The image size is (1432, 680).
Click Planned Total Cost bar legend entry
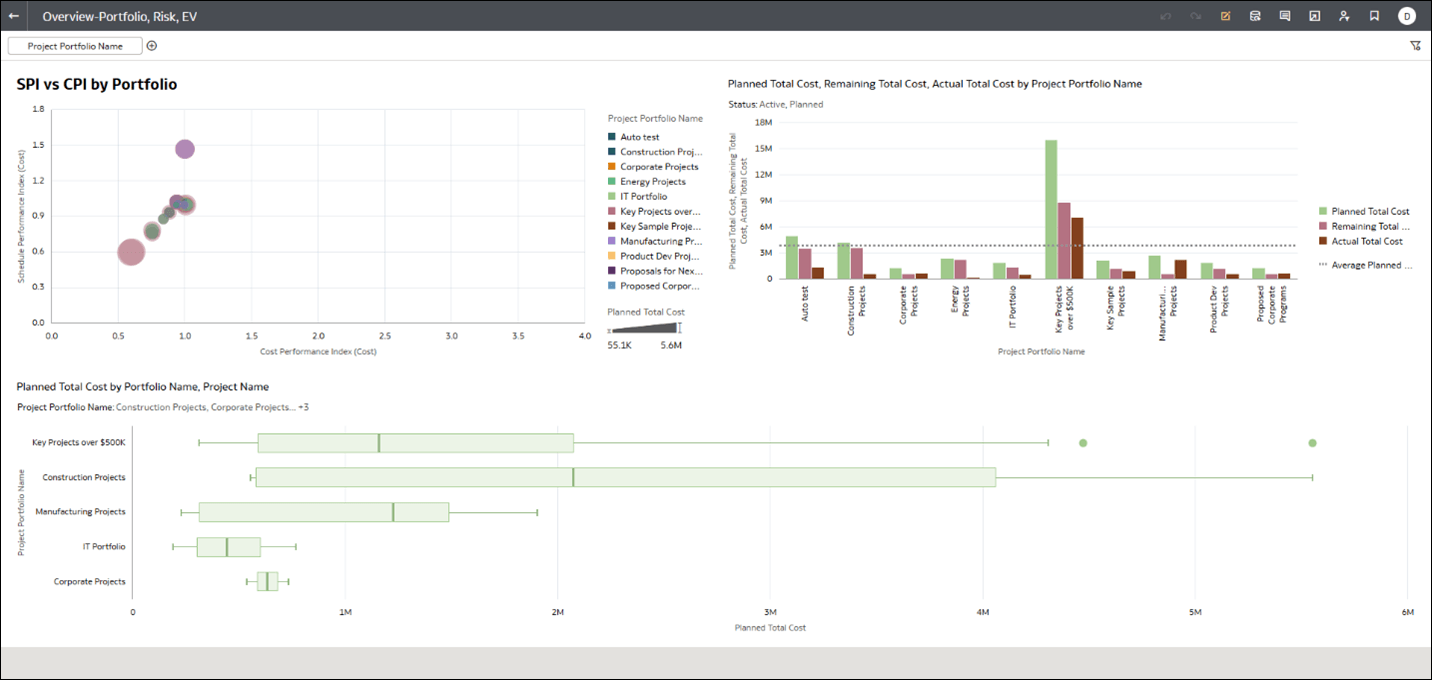[x=1364, y=211]
